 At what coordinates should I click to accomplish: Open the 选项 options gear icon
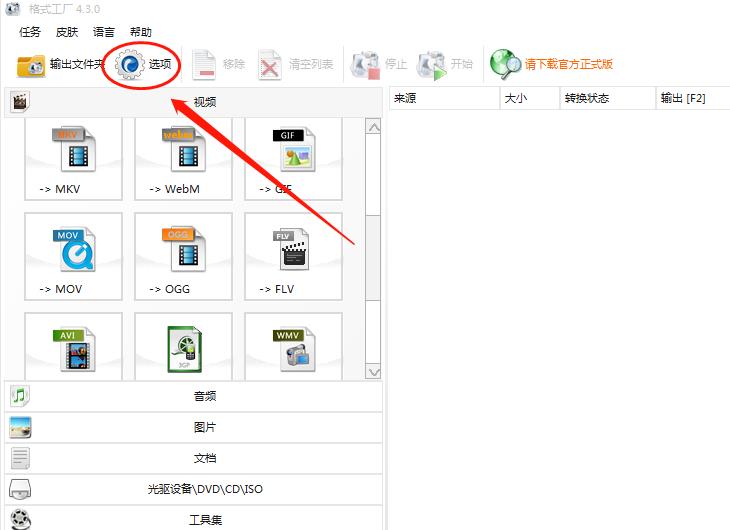(x=130, y=64)
